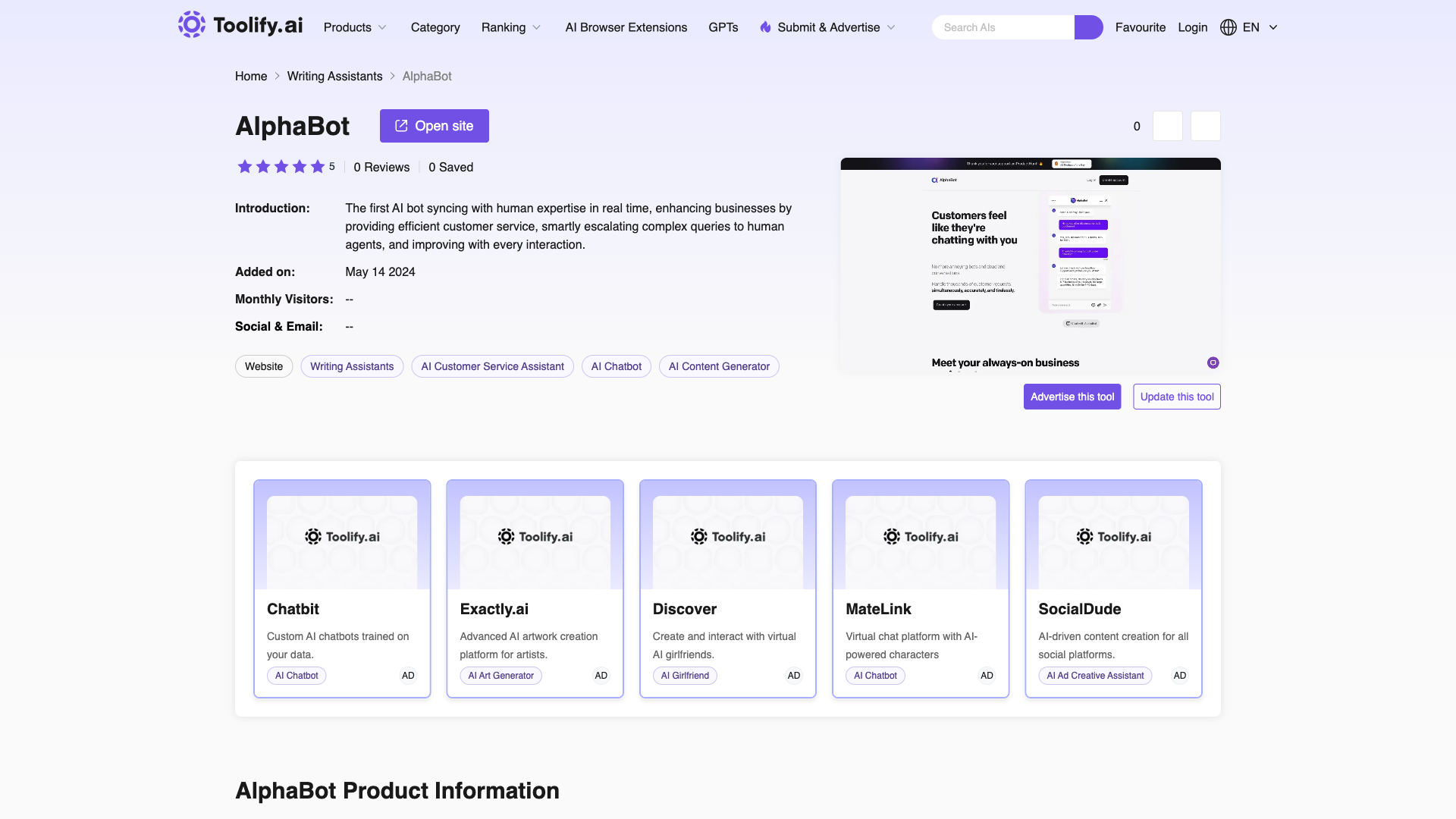Image resolution: width=1456 pixels, height=819 pixels.
Task: Click the AD badge on Chatbit card
Action: [x=408, y=676]
